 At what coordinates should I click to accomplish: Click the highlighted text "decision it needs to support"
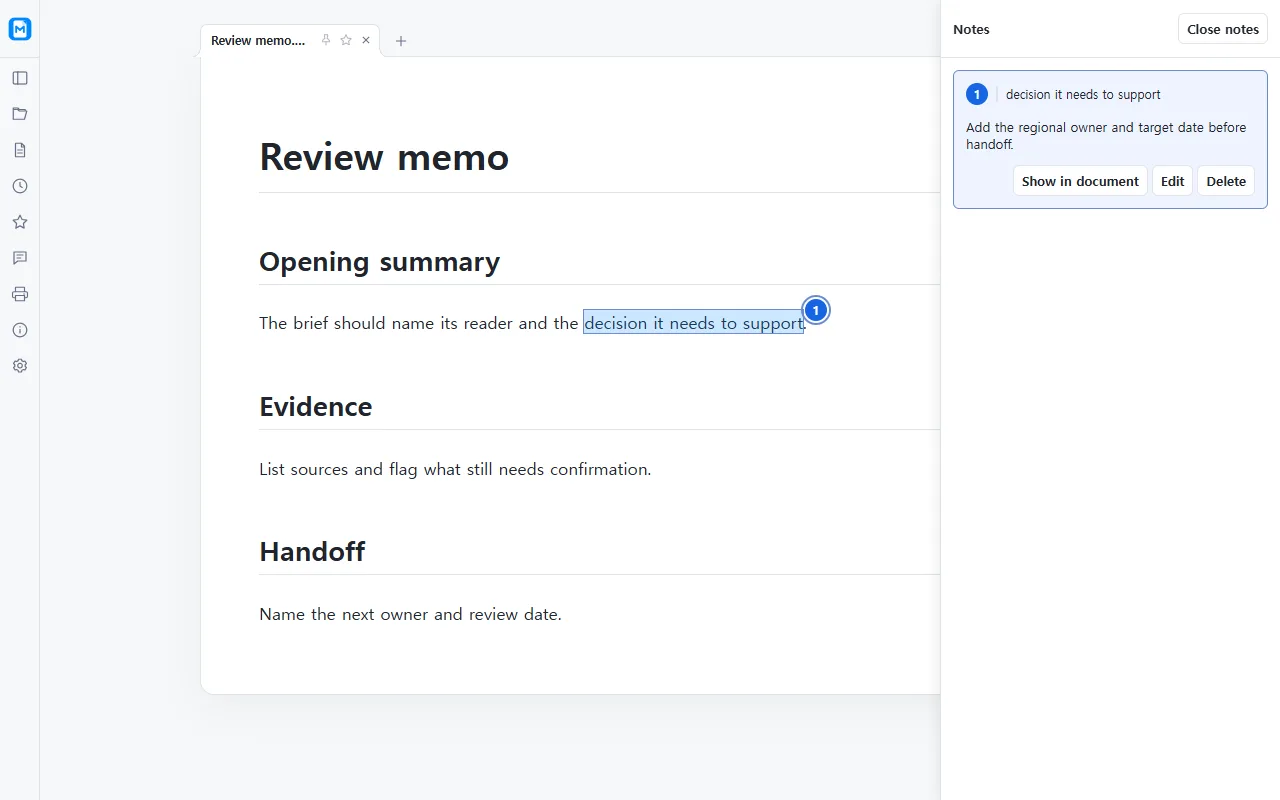(694, 323)
